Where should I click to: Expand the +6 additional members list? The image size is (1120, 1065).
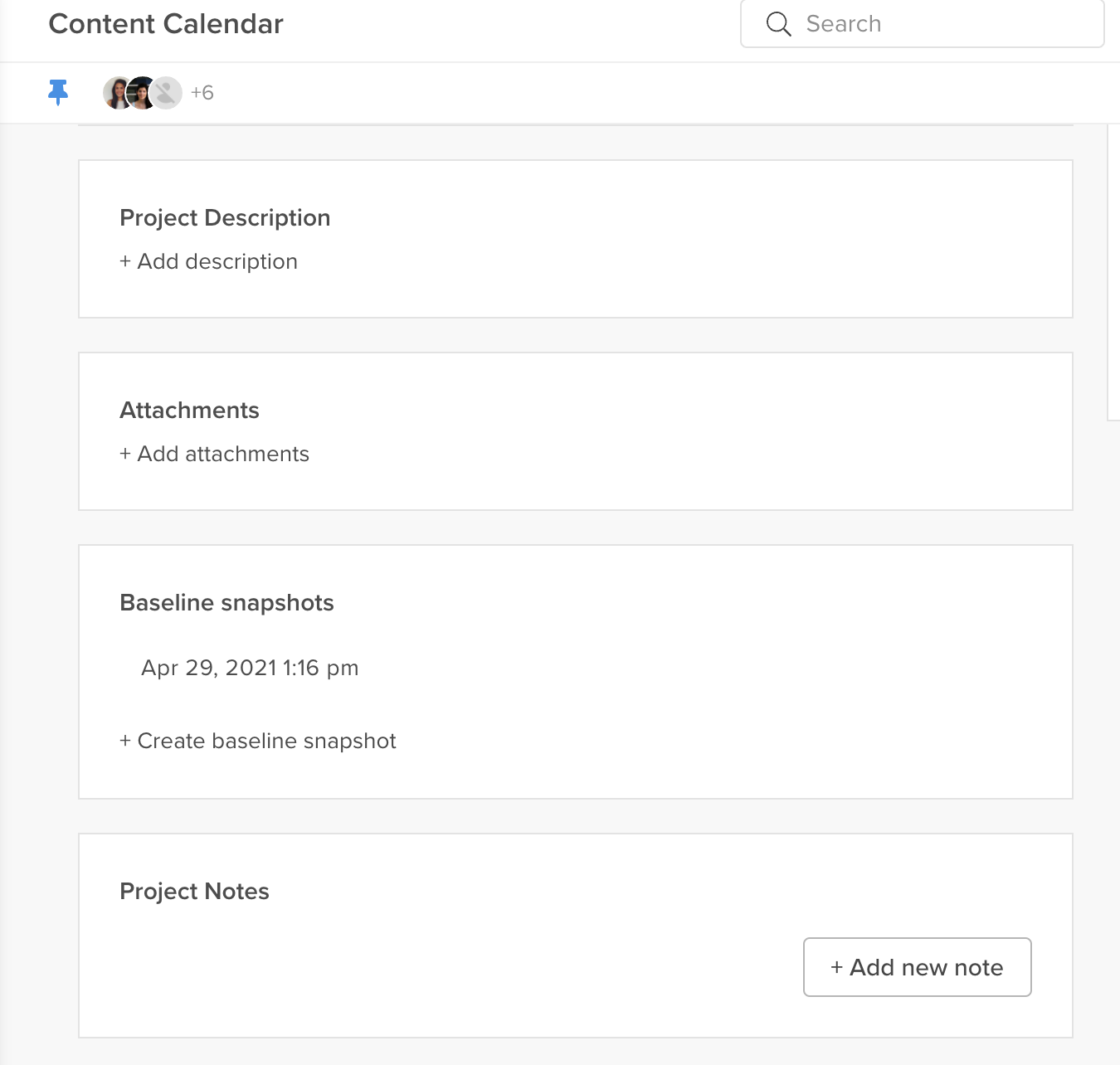pos(202,93)
